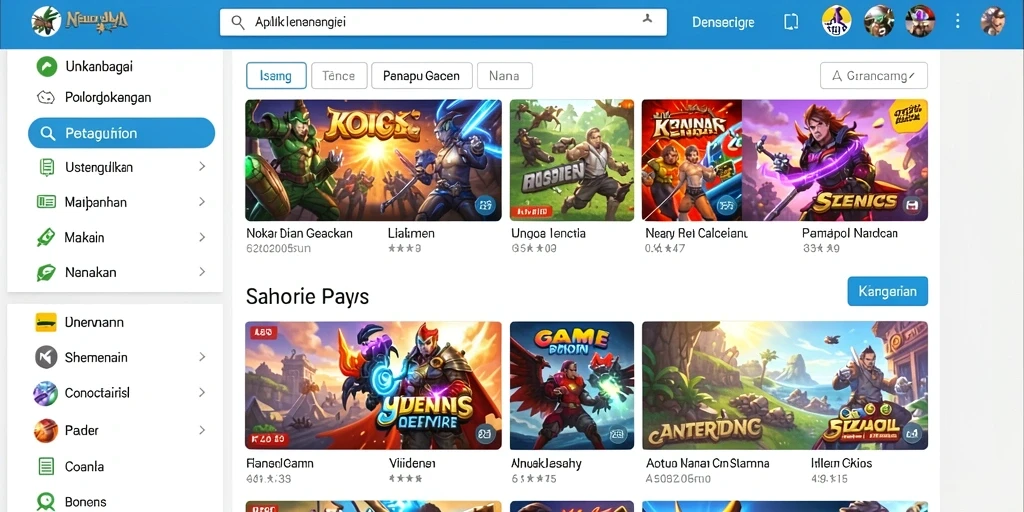Click the Poilordokangan sidebar icon
The width and height of the screenshot is (1024, 512).
46,98
